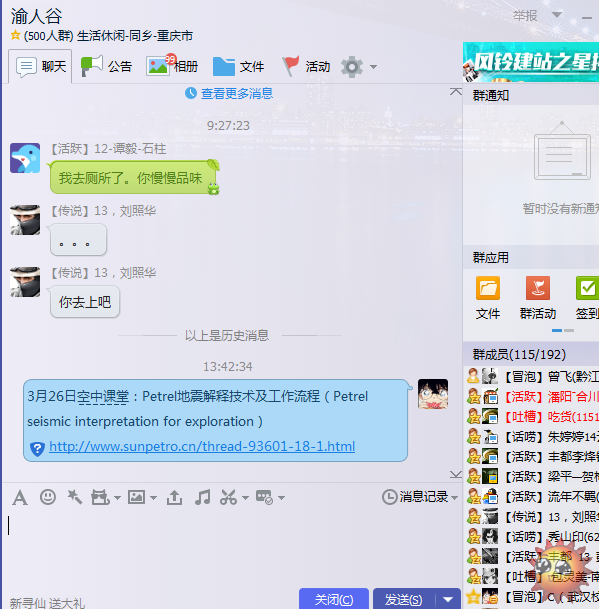599x609 pixels.
Task: Click the yellow star beside group category
Action: (x=16, y=35)
